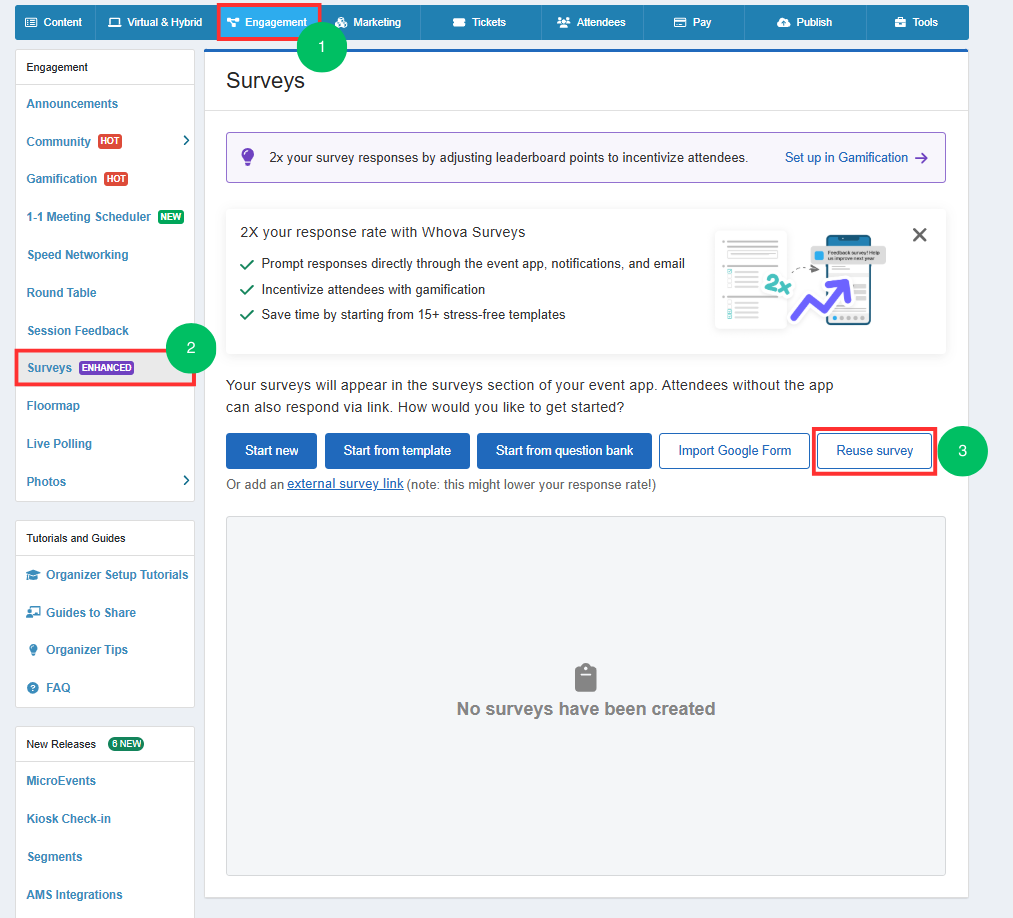Open 1-1 Meeting Scheduler
This screenshot has width=1013, height=918.
[89, 217]
